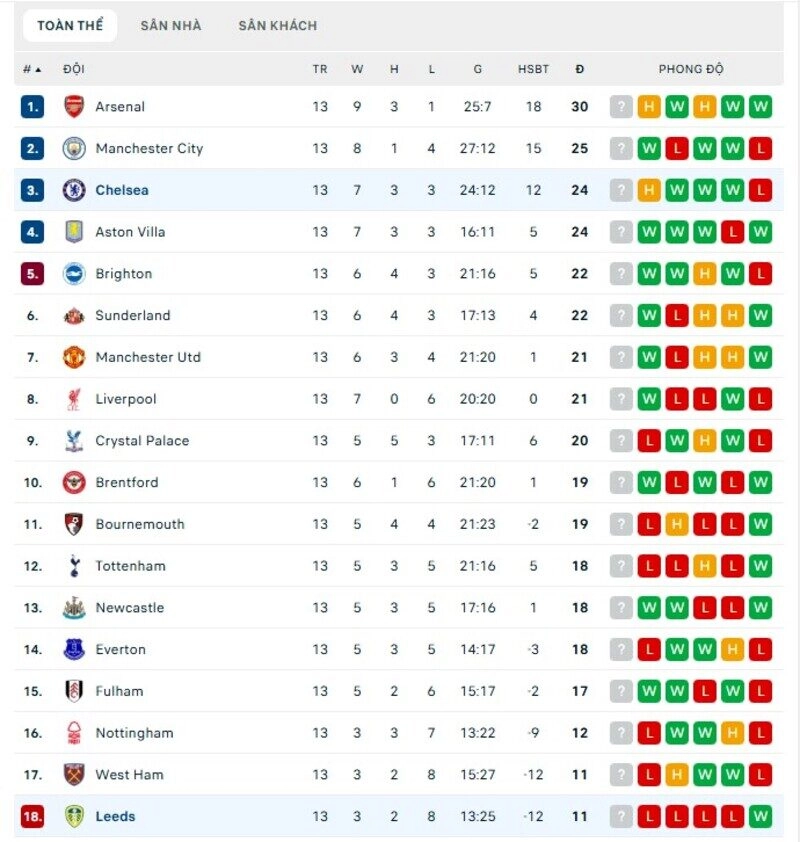Click the Sunderland team name

(x=135, y=315)
